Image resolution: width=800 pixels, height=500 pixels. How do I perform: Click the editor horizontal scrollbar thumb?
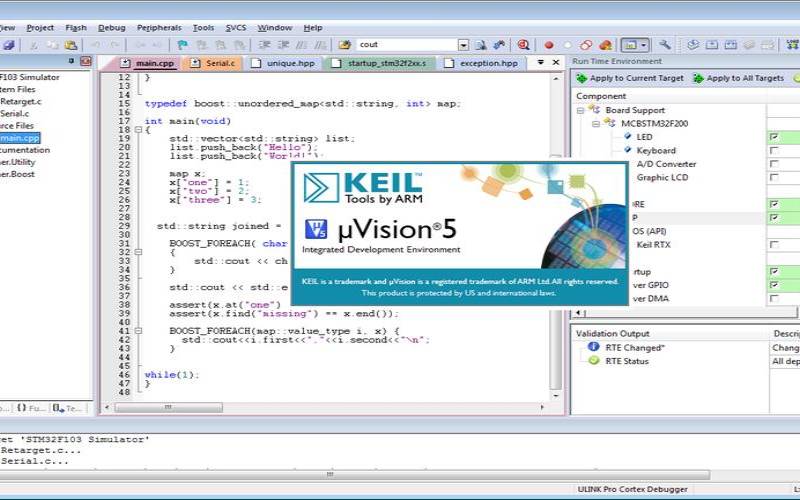point(168,407)
